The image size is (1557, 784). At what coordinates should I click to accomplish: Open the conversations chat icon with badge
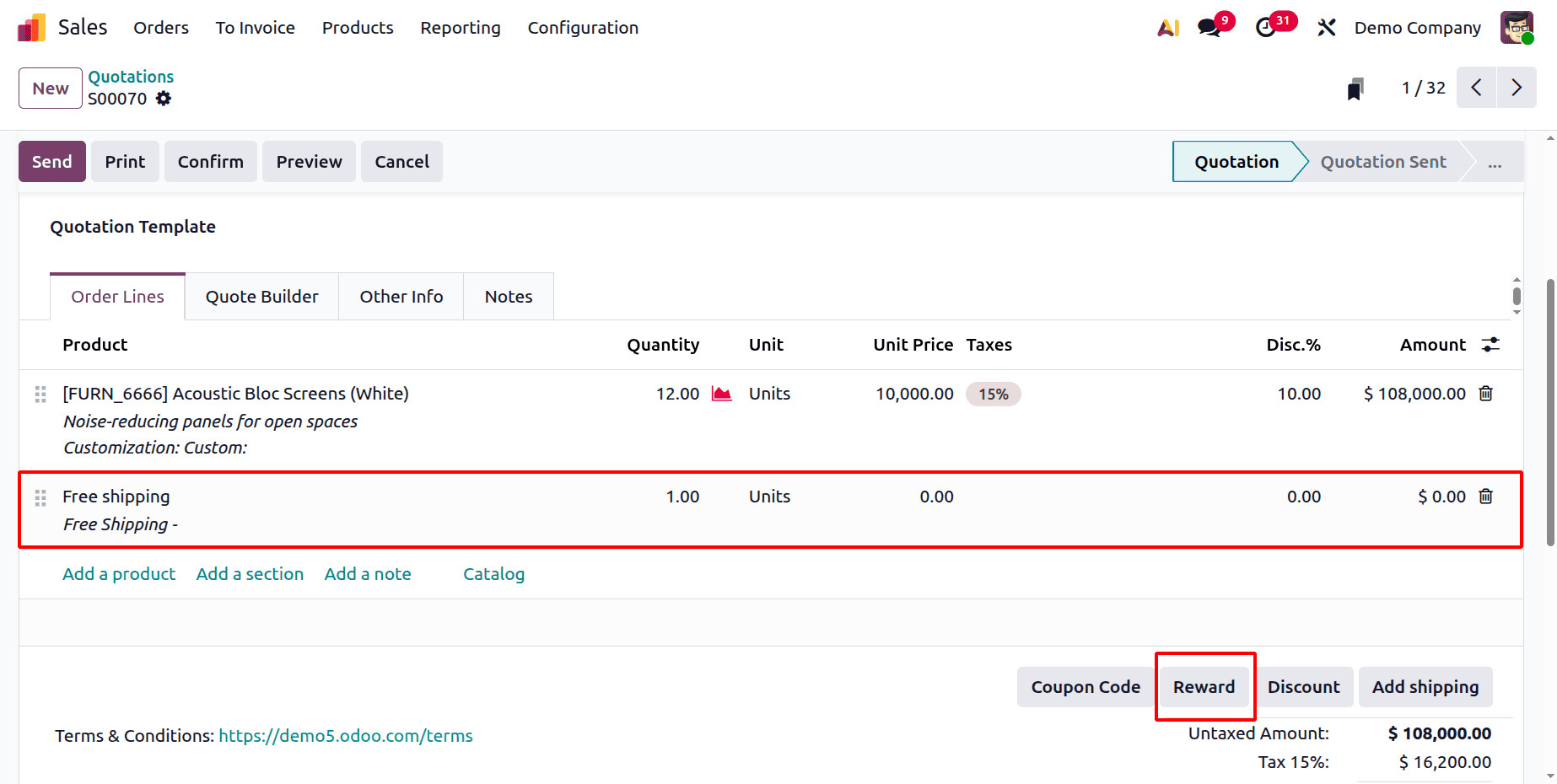tap(1208, 27)
